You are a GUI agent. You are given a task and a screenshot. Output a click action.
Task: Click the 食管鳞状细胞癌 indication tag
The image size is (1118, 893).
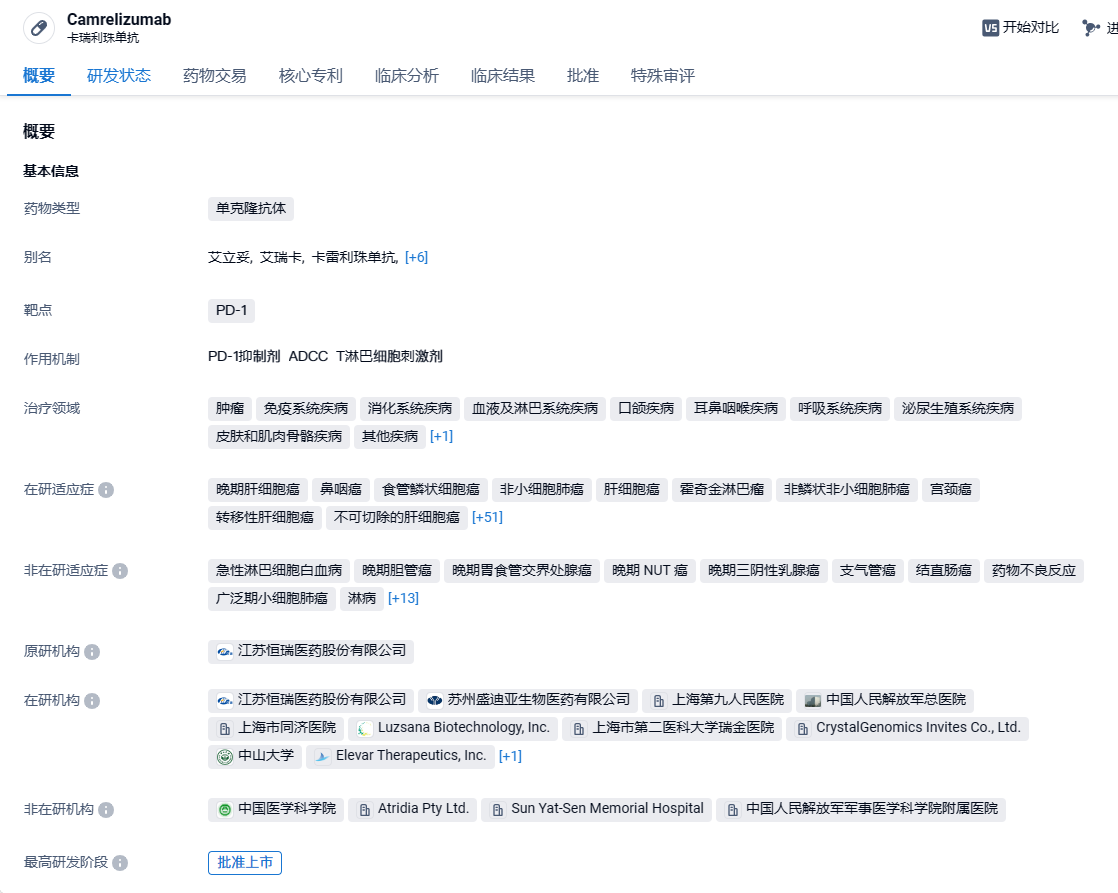(x=431, y=490)
